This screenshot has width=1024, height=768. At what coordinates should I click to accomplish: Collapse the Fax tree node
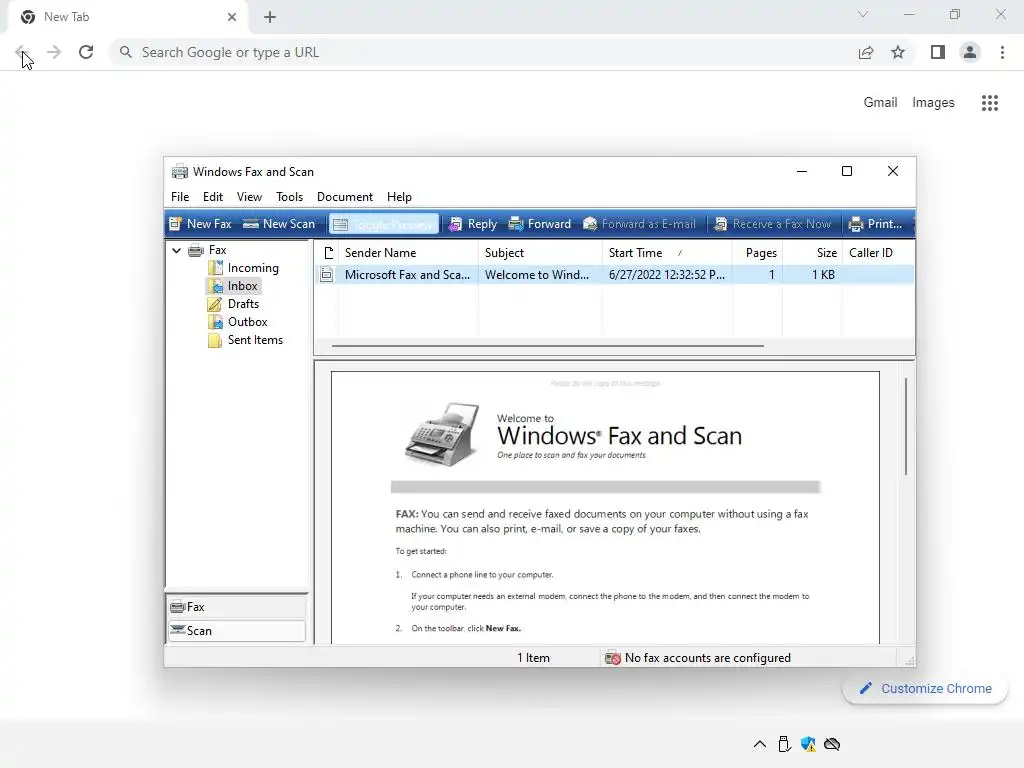[x=176, y=250]
